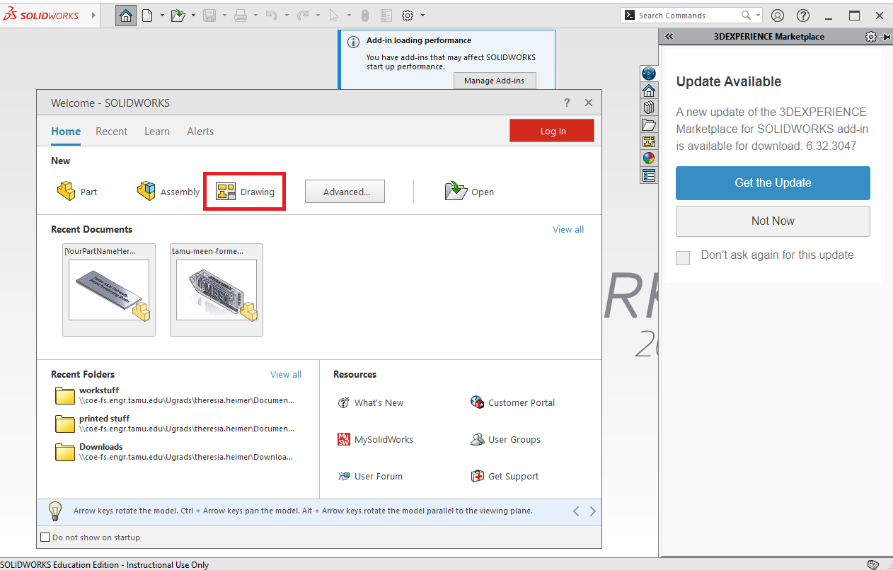Collapse the 3DEXPERIENCE Marketplace task pane
893x570 pixels.
[669, 37]
